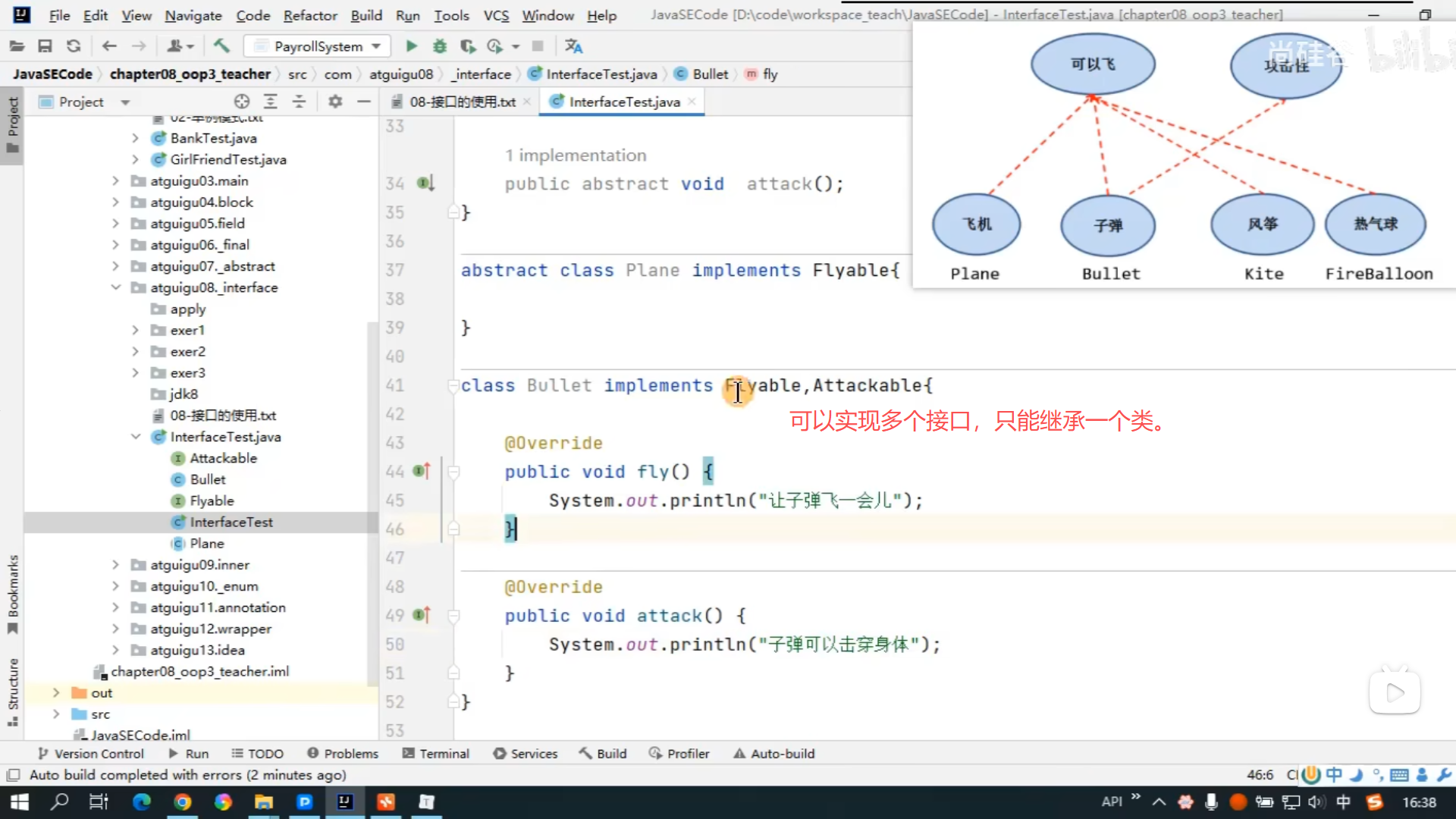Image resolution: width=1456 pixels, height=819 pixels.
Task: Click the Debug bug icon
Action: point(440,46)
